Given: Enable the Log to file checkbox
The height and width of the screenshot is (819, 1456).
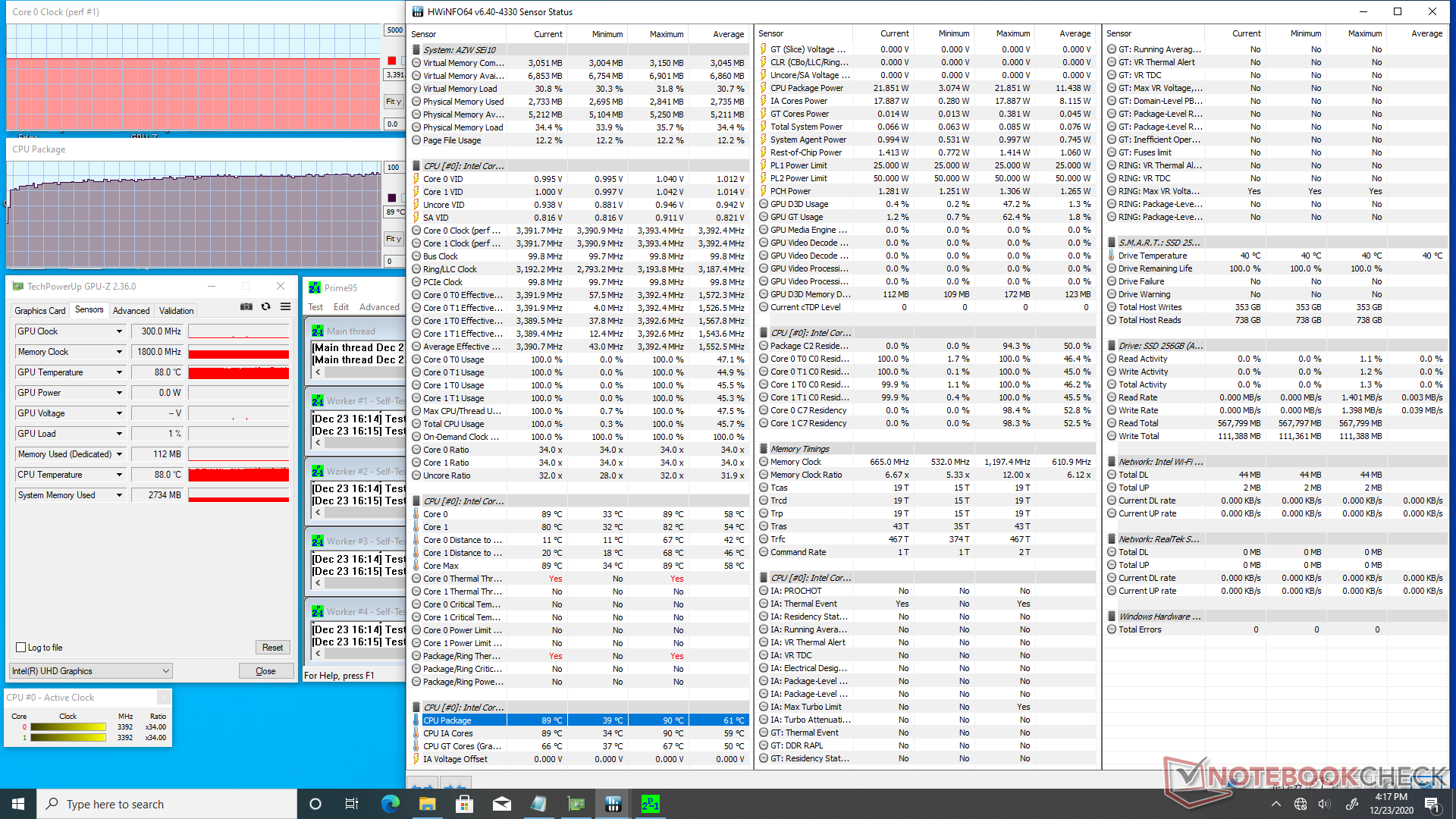Looking at the screenshot, I should [x=21, y=648].
